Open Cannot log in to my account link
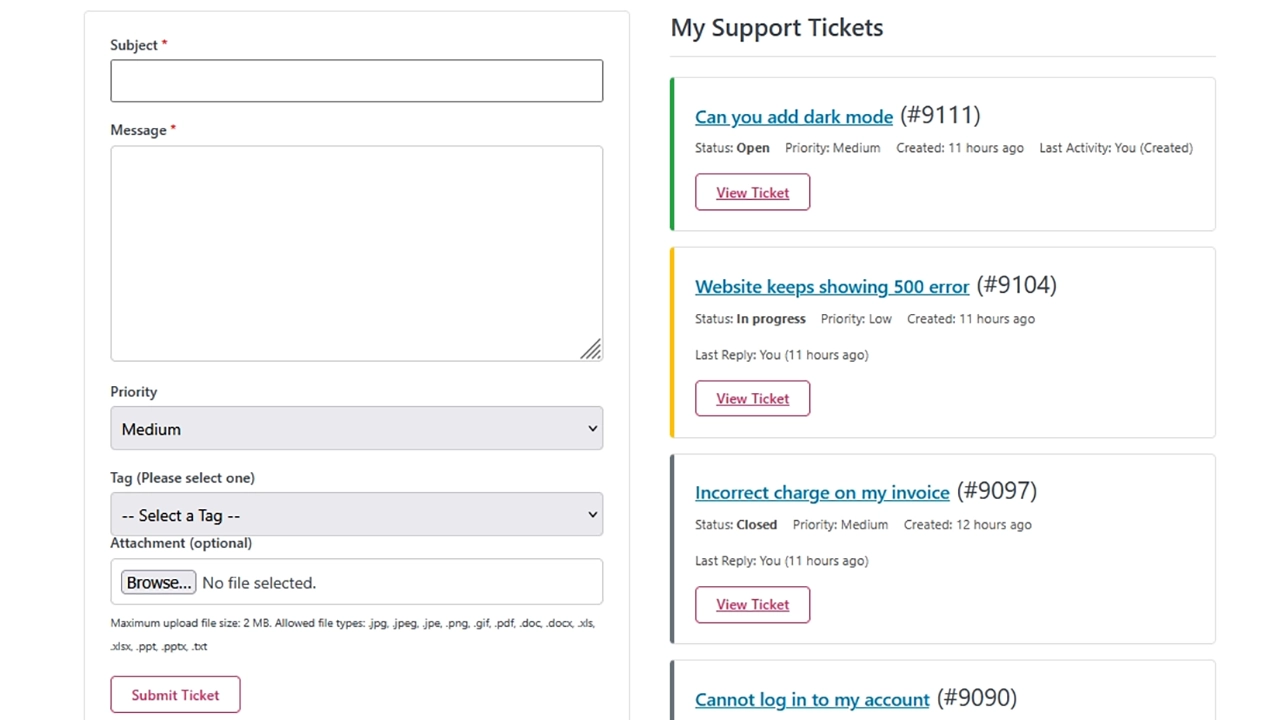The width and height of the screenshot is (1279, 720). point(811,700)
